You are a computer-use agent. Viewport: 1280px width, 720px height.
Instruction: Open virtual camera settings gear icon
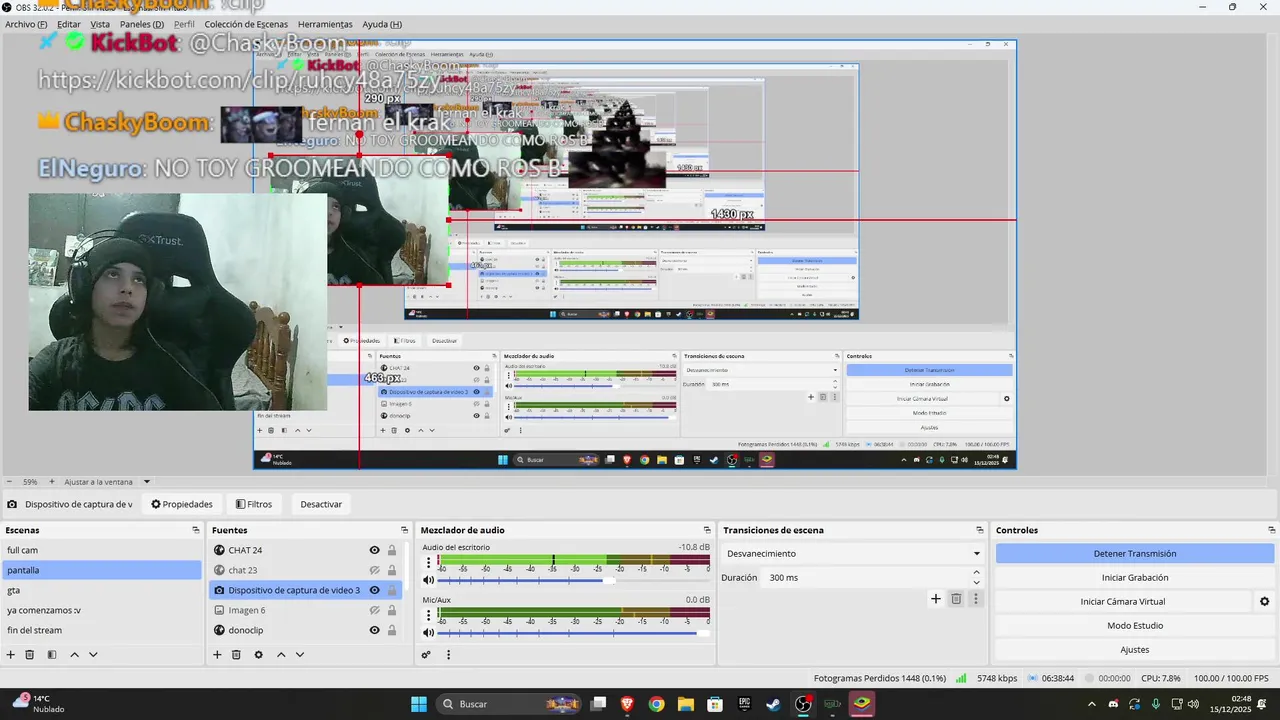tap(1264, 601)
